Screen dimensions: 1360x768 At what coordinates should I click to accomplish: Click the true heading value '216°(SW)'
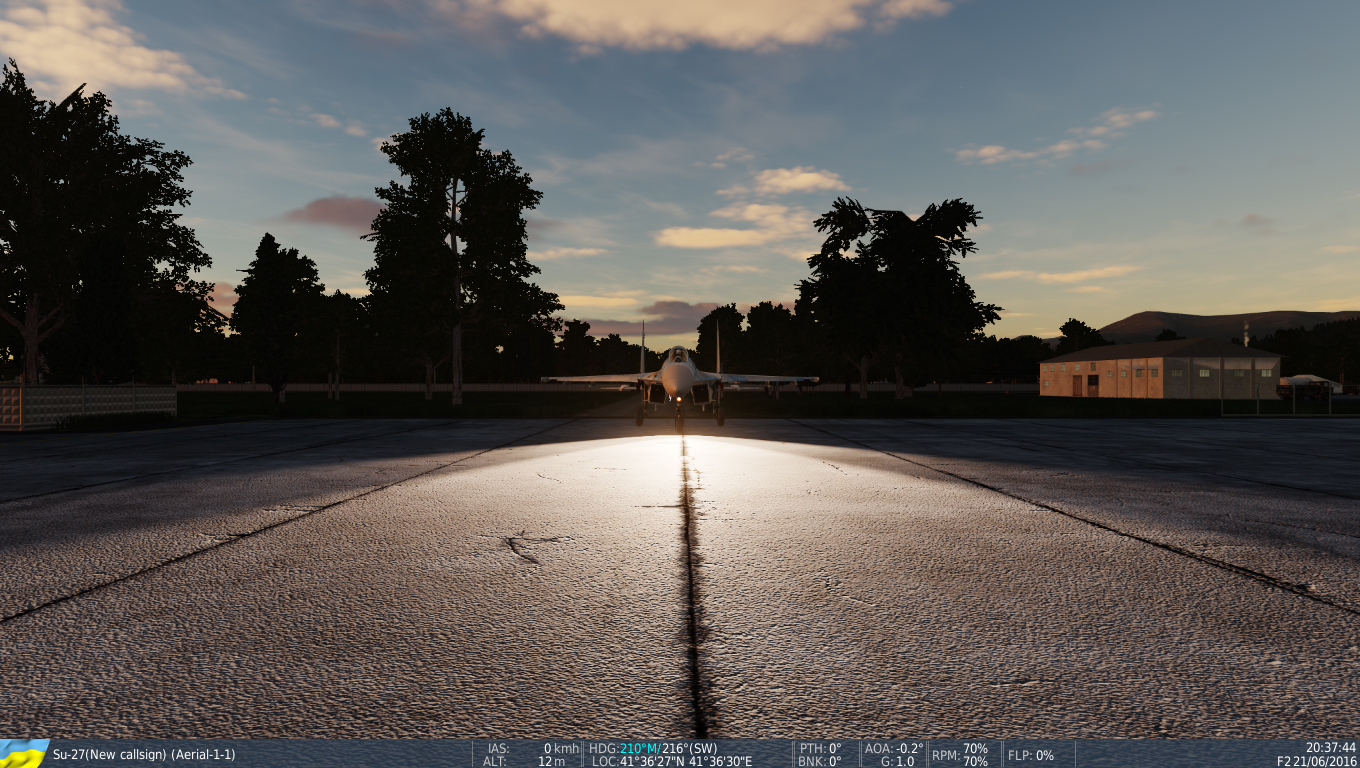[690, 748]
